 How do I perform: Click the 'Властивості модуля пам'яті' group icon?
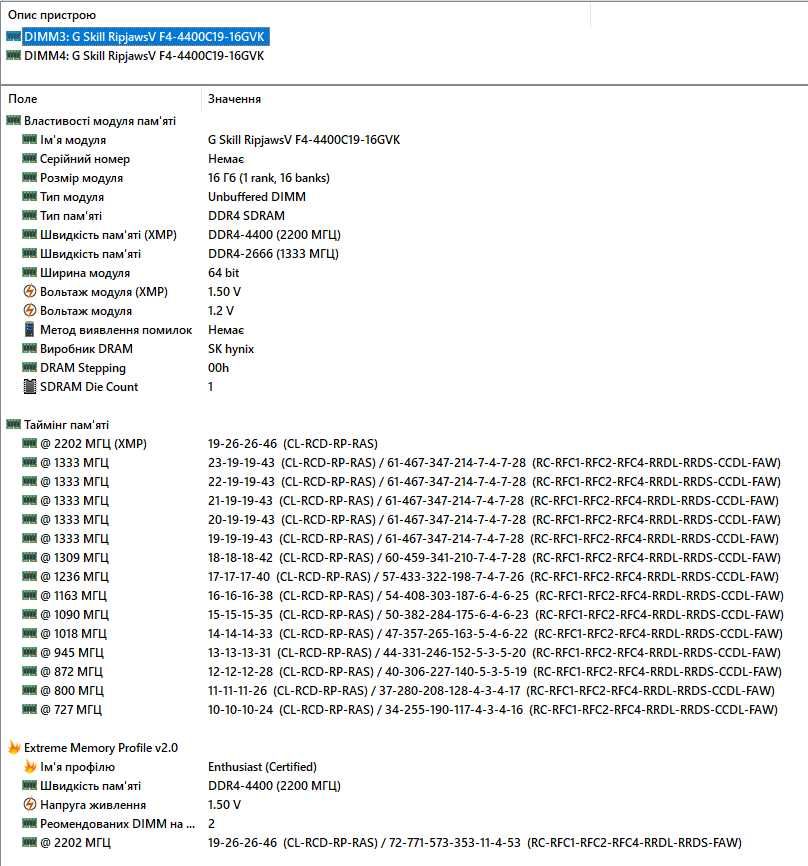pos(13,120)
